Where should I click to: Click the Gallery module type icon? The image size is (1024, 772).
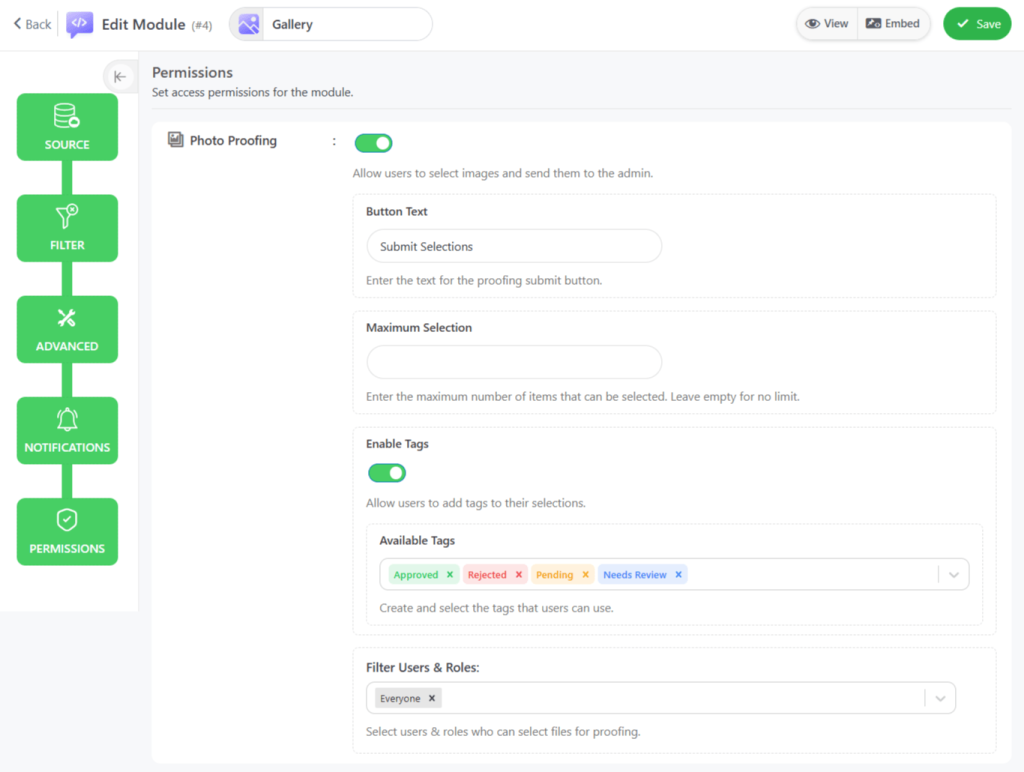[x=249, y=24]
